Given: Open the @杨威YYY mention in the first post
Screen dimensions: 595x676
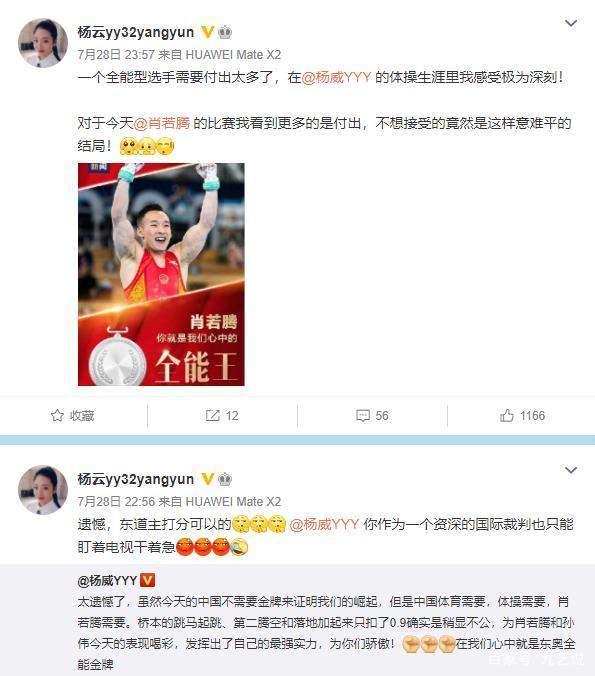Looking at the screenshot, I should [336, 78].
